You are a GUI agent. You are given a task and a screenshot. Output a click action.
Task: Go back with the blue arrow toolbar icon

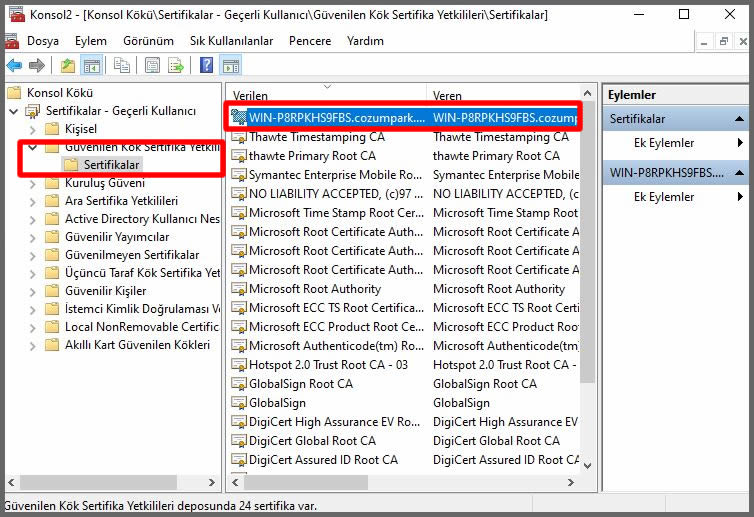tap(14, 65)
